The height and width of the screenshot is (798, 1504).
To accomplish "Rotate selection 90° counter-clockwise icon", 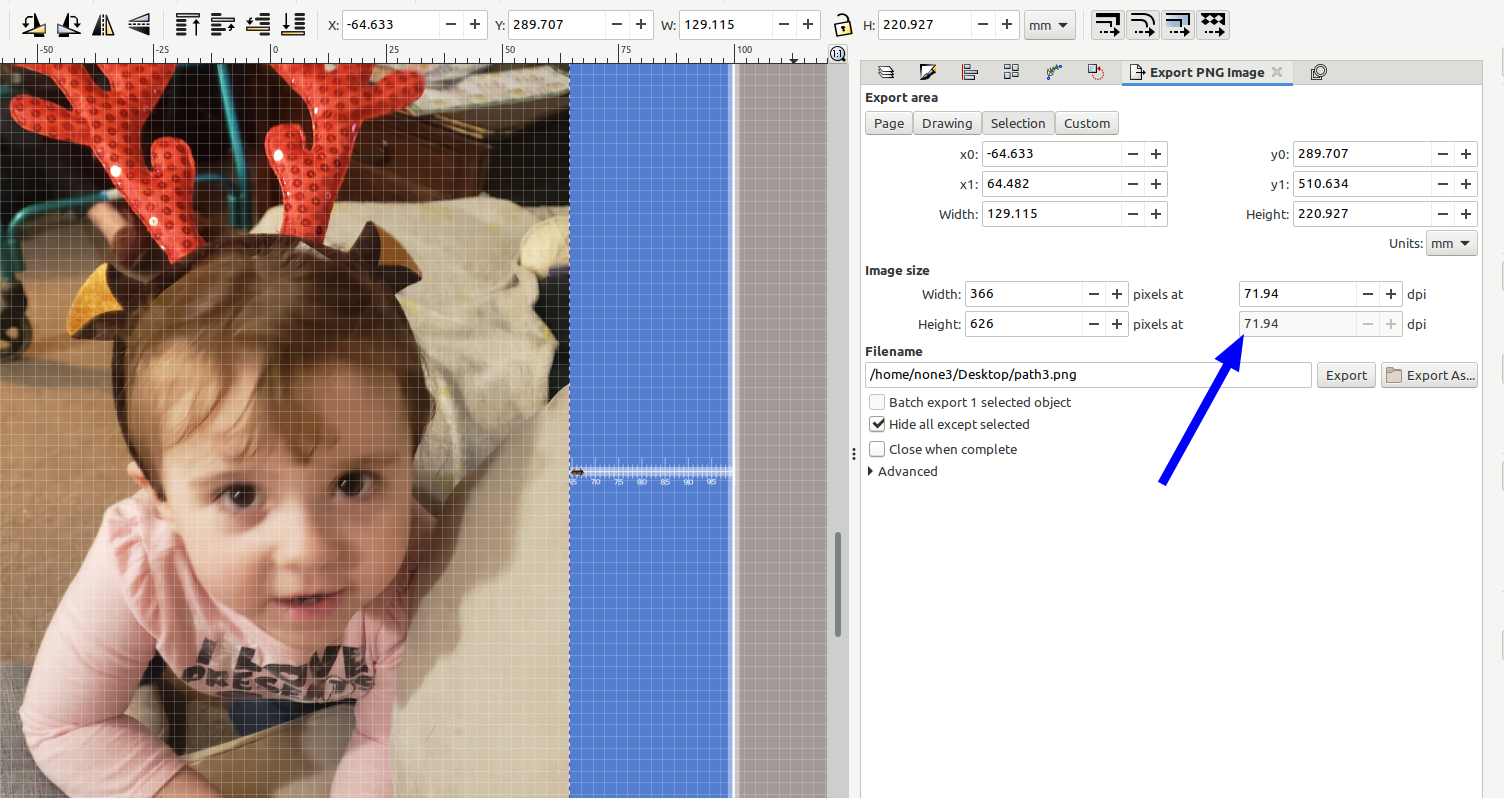I will 33,24.
